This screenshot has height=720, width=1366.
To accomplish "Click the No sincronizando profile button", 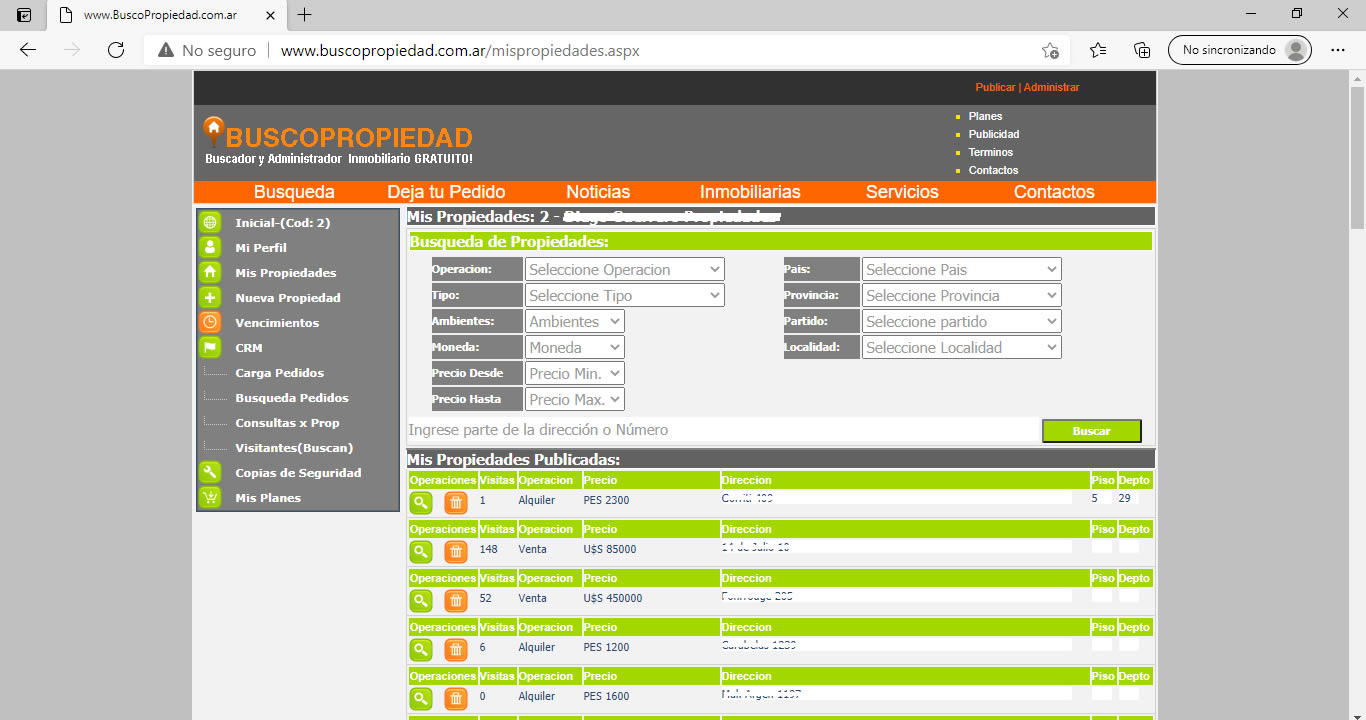I will (1239, 50).
